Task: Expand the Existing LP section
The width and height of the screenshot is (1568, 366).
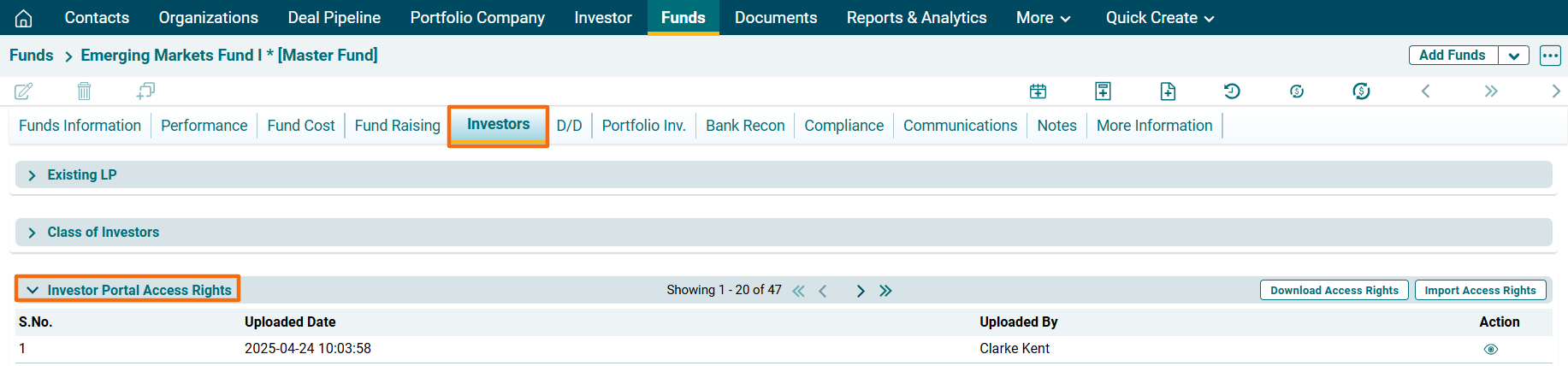Action: 33,175
